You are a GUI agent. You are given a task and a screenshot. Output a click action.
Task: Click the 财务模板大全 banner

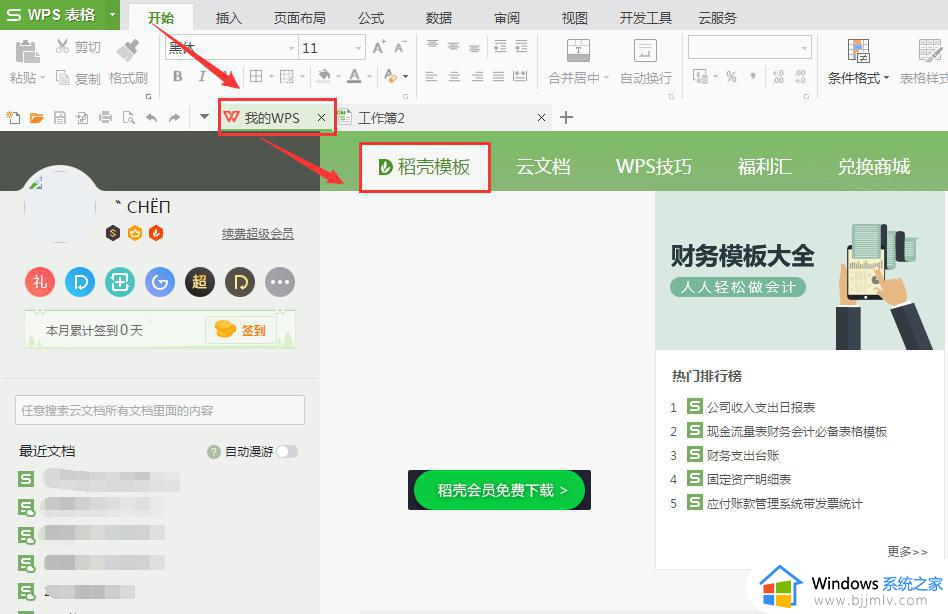tap(800, 271)
